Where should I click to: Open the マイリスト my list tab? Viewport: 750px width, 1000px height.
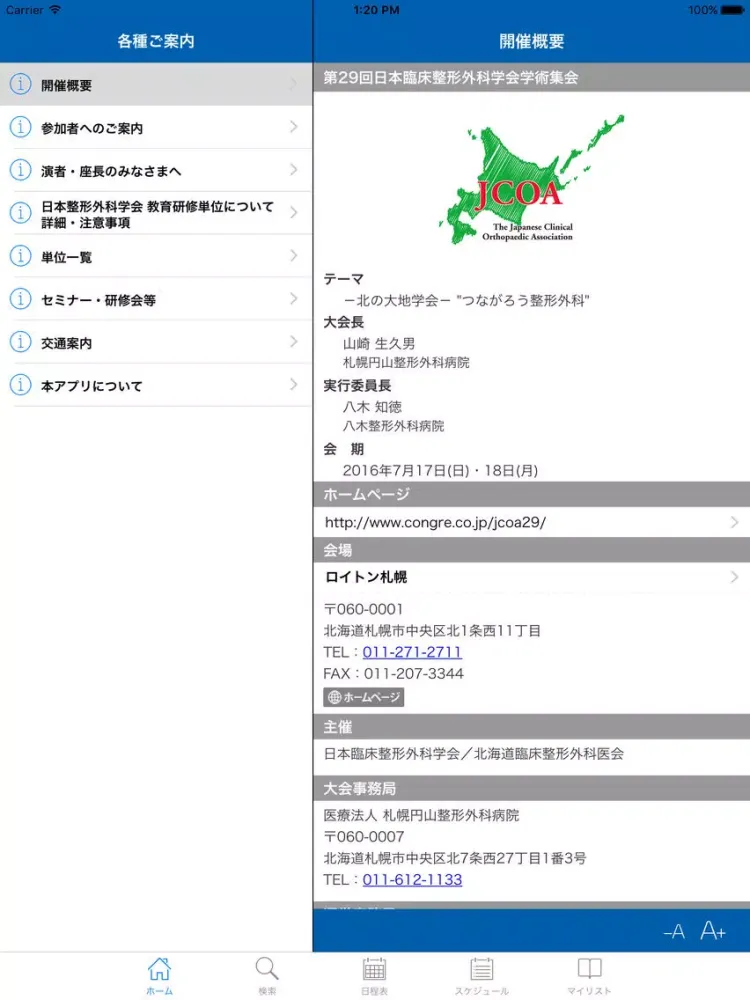[589, 976]
